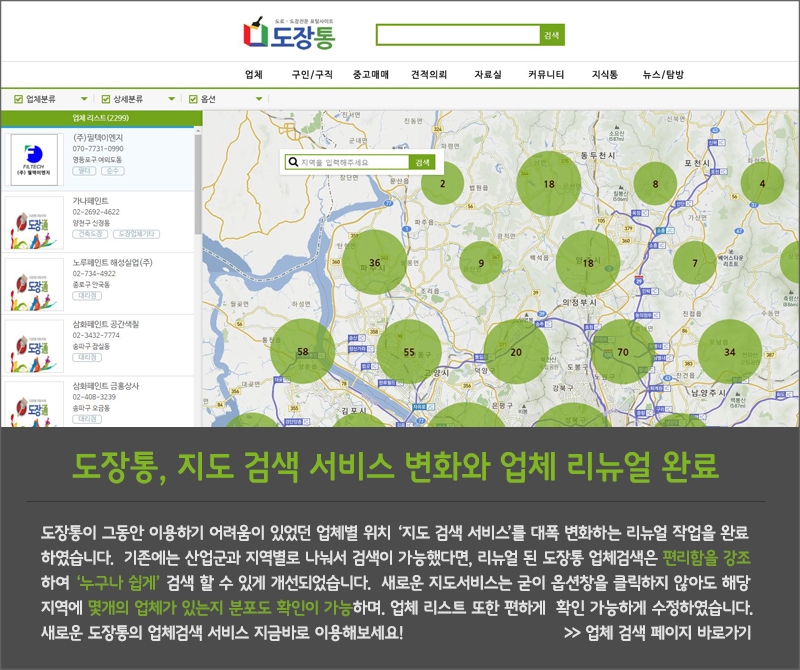Click the 도장통 site logo
Screen dimensions: 800x670
(289, 34)
